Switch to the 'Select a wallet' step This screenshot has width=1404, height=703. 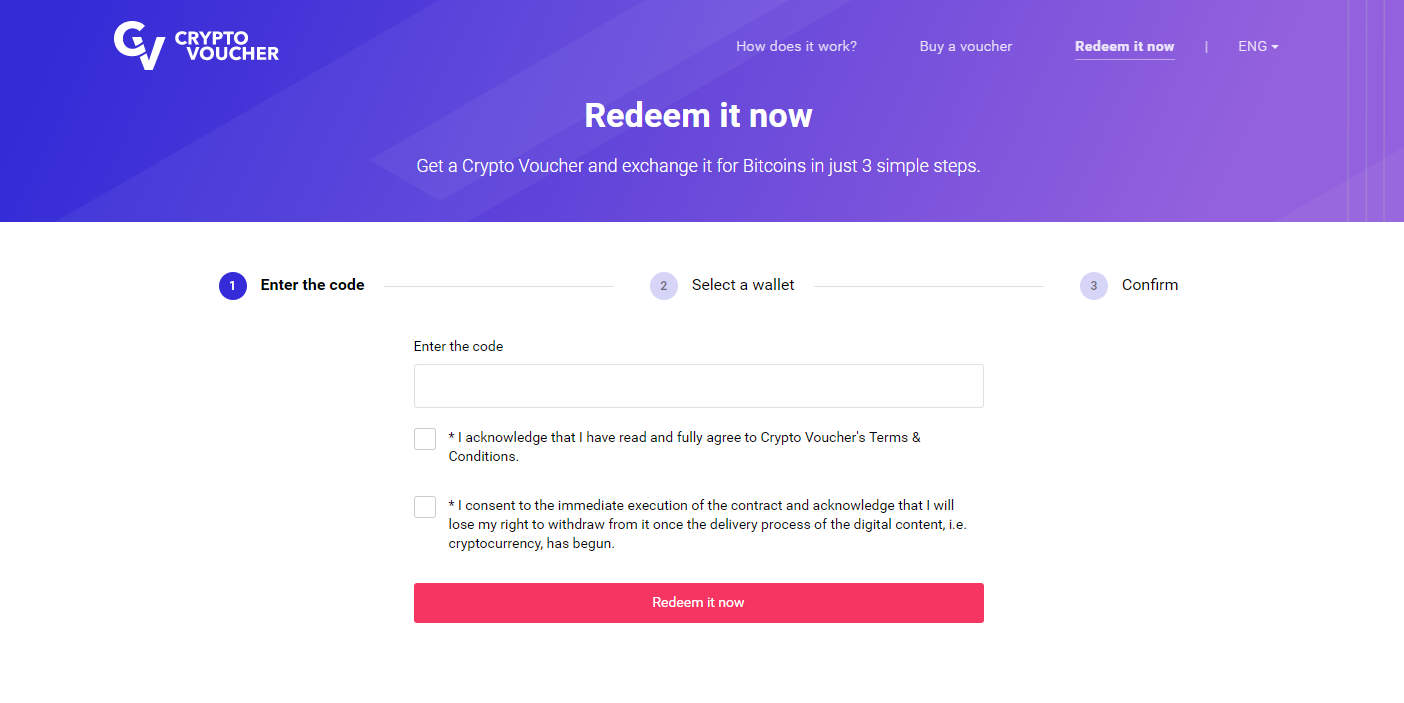[x=742, y=284]
